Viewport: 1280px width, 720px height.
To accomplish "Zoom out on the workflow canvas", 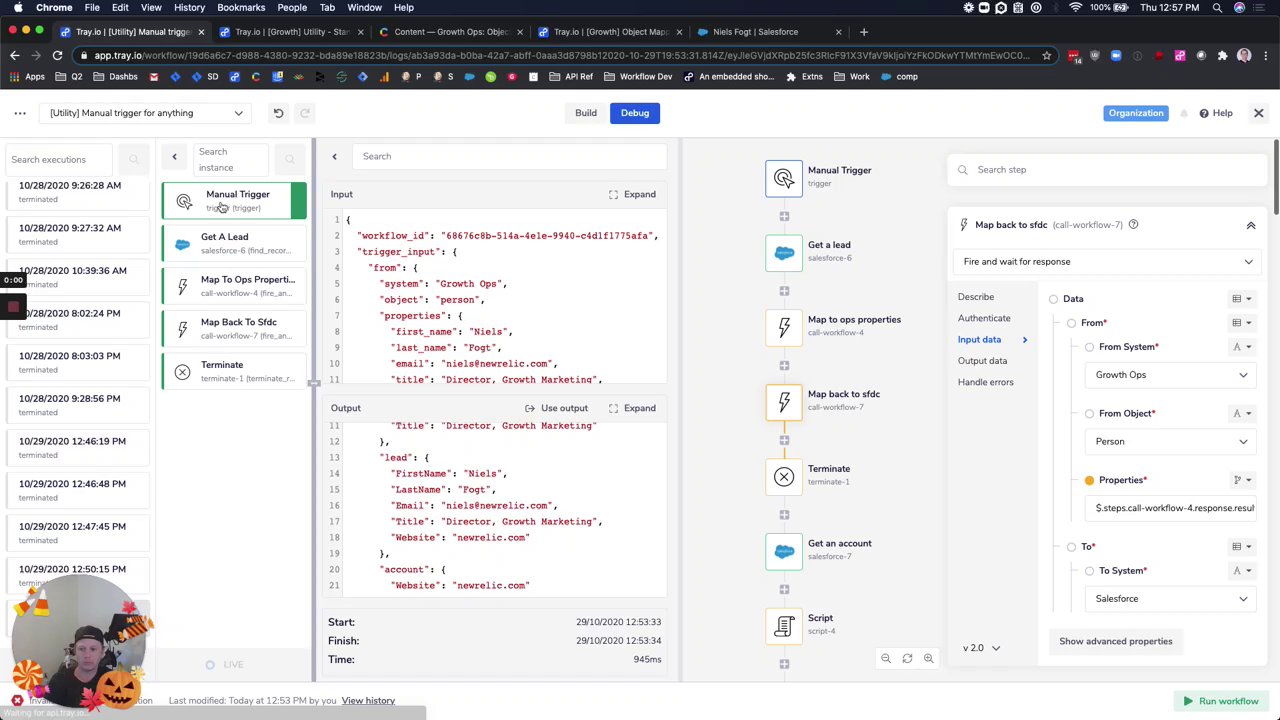I will (886, 659).
